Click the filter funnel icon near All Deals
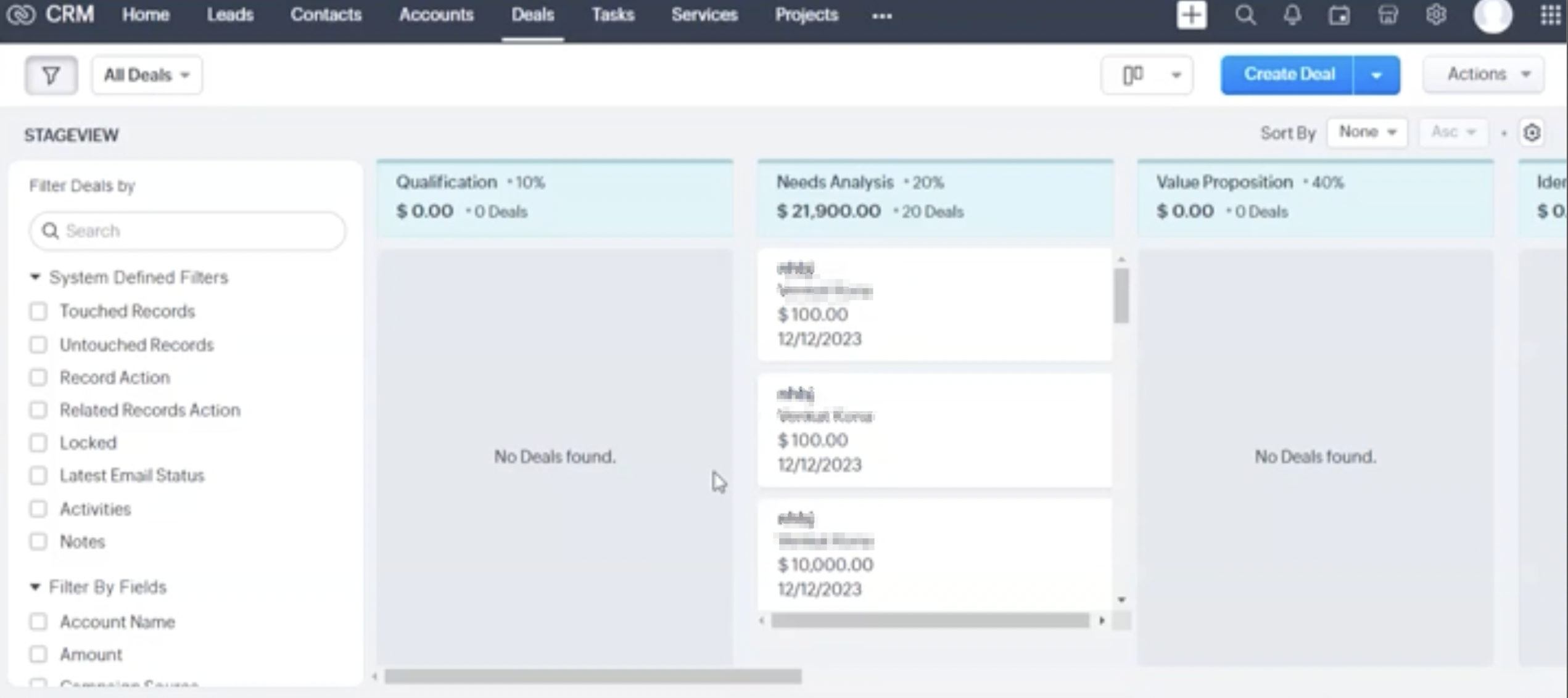 click(51, 75)
